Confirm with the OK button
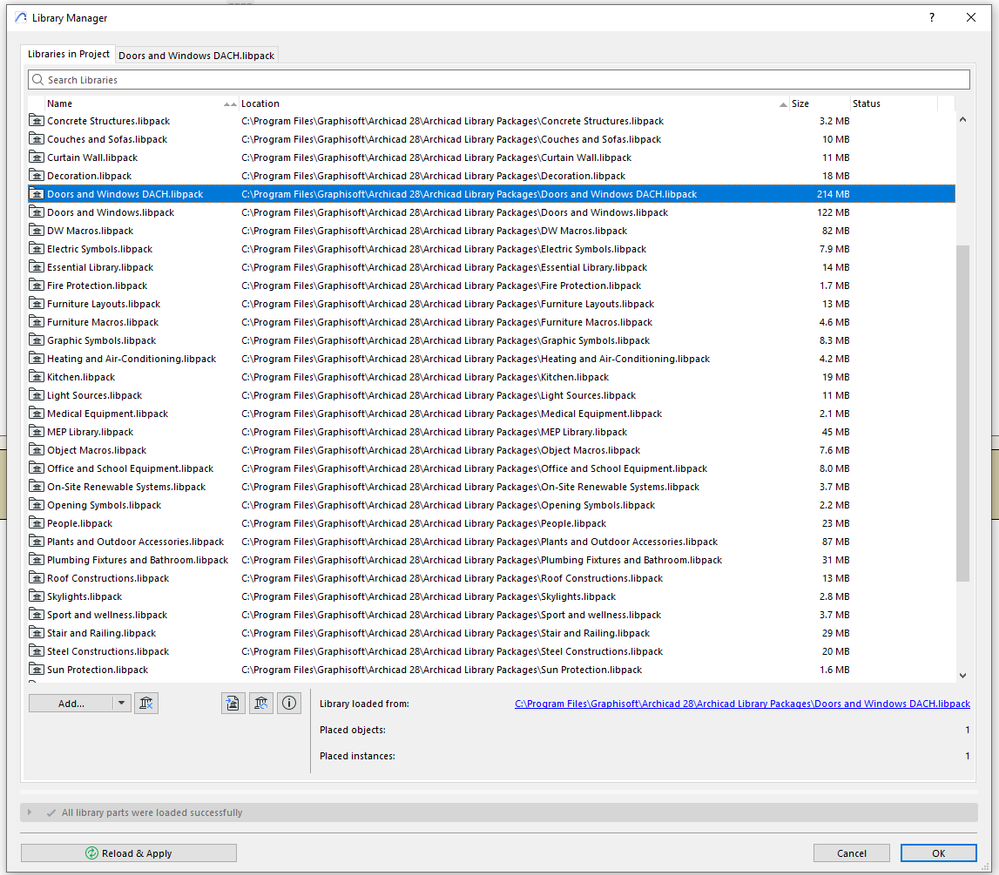Viewport: 999px width, 875px height. (938, 853)
